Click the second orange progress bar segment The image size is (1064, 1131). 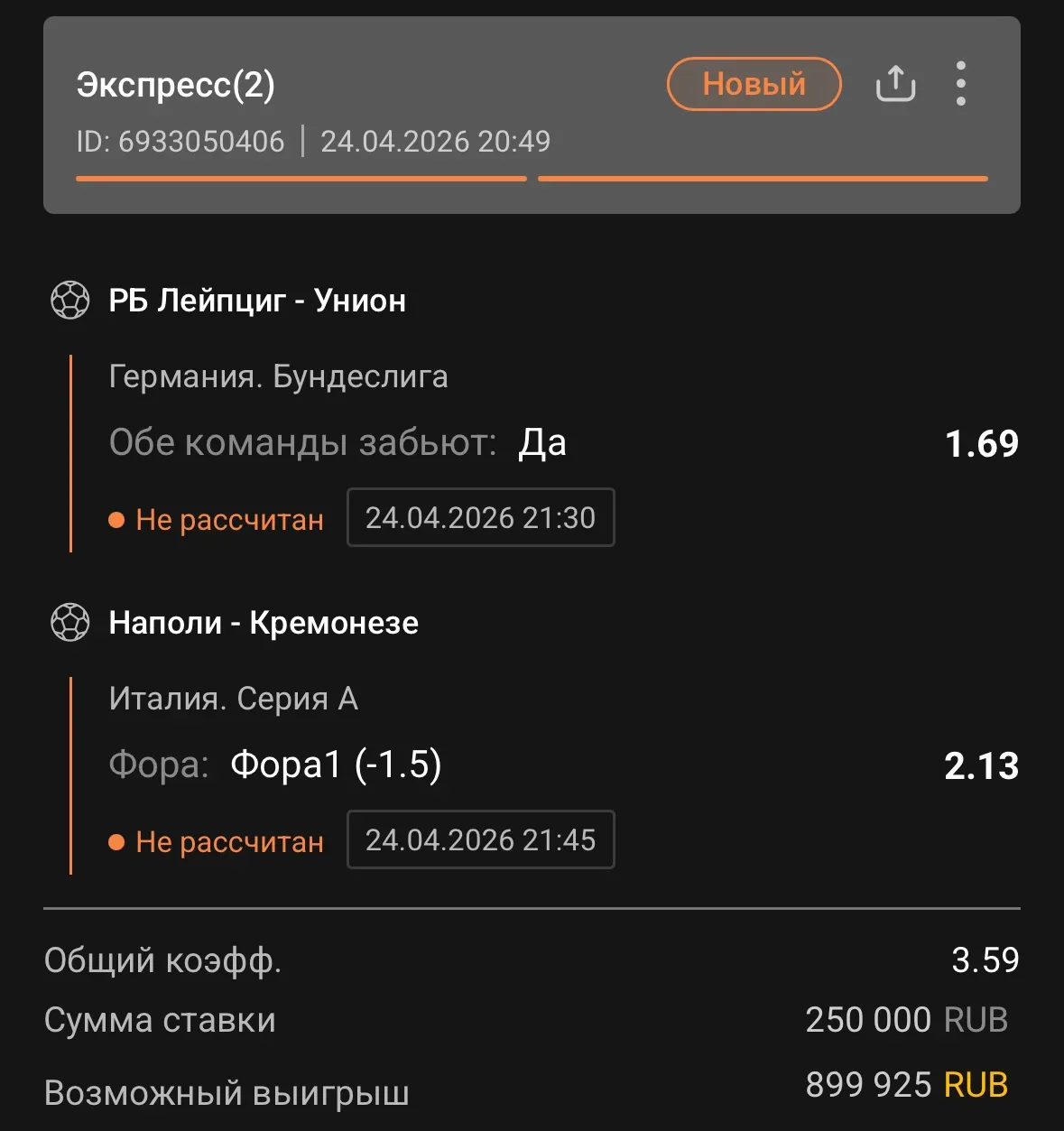pos(763,179)
